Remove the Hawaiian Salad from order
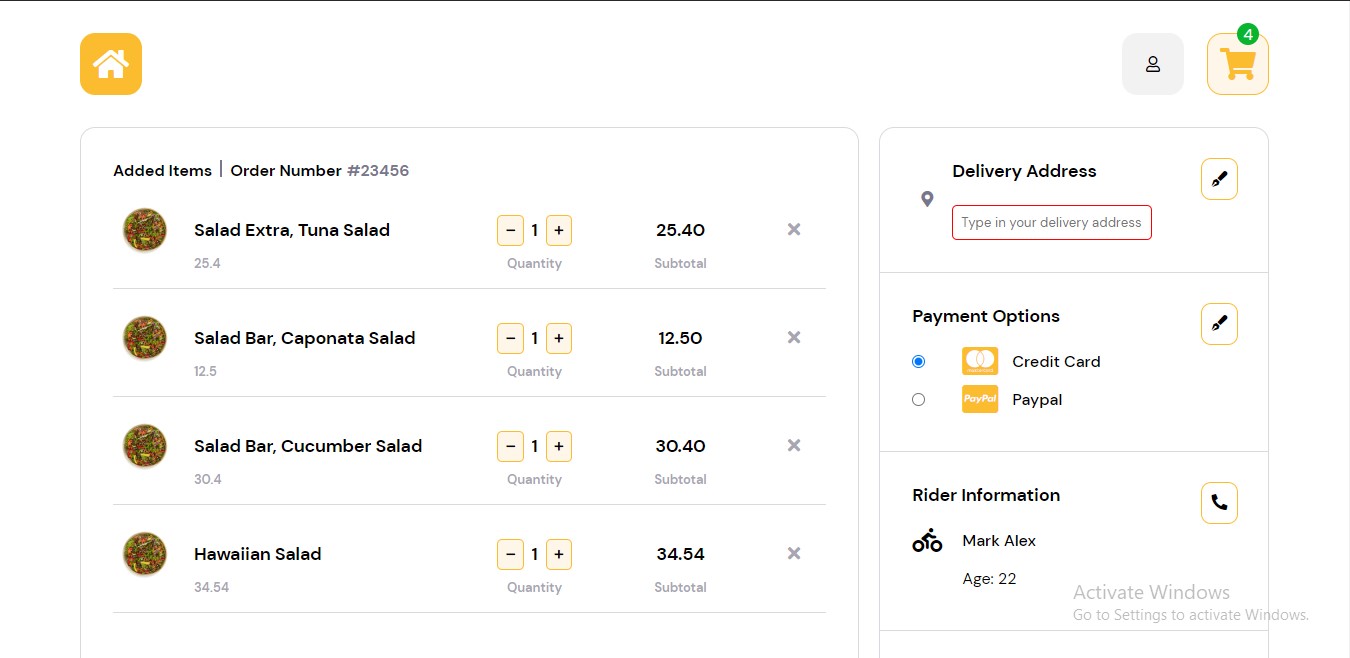Image resolution: width=1350 pixels, height=658 pixels. point(794,554)
